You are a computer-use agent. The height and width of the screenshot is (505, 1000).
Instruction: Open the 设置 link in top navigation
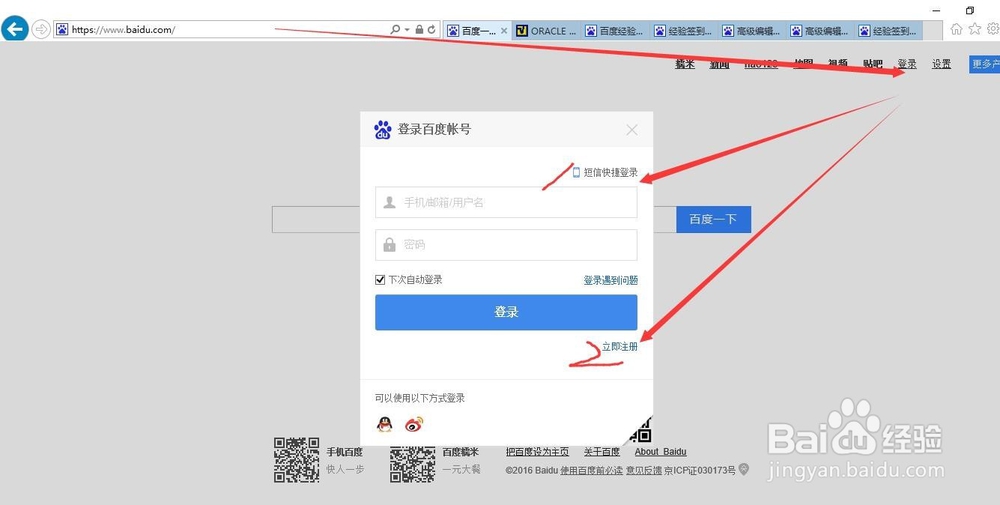[941, 64]
